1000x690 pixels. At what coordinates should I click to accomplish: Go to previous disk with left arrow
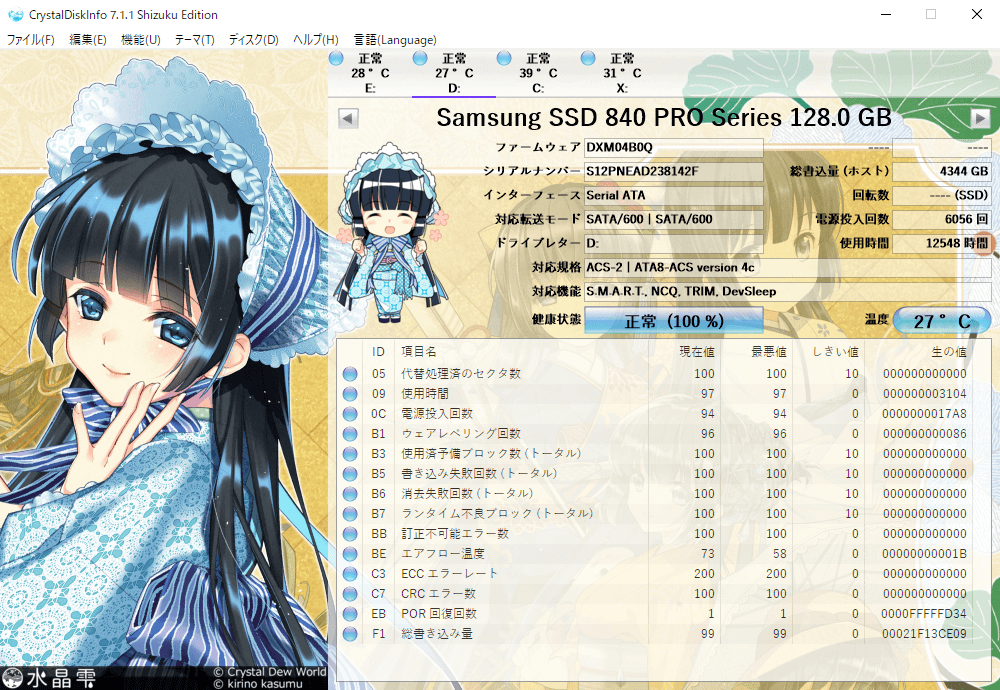point(348,118)
